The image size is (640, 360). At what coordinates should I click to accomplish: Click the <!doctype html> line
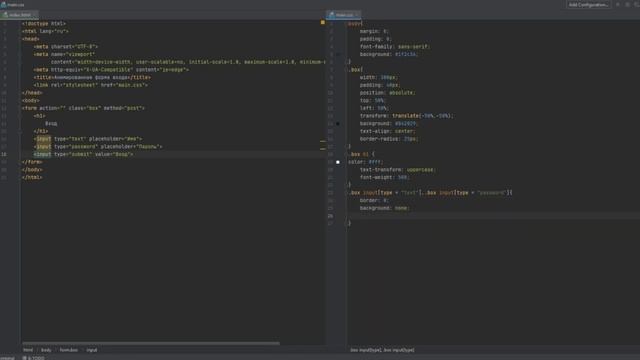tap(44, 24)
